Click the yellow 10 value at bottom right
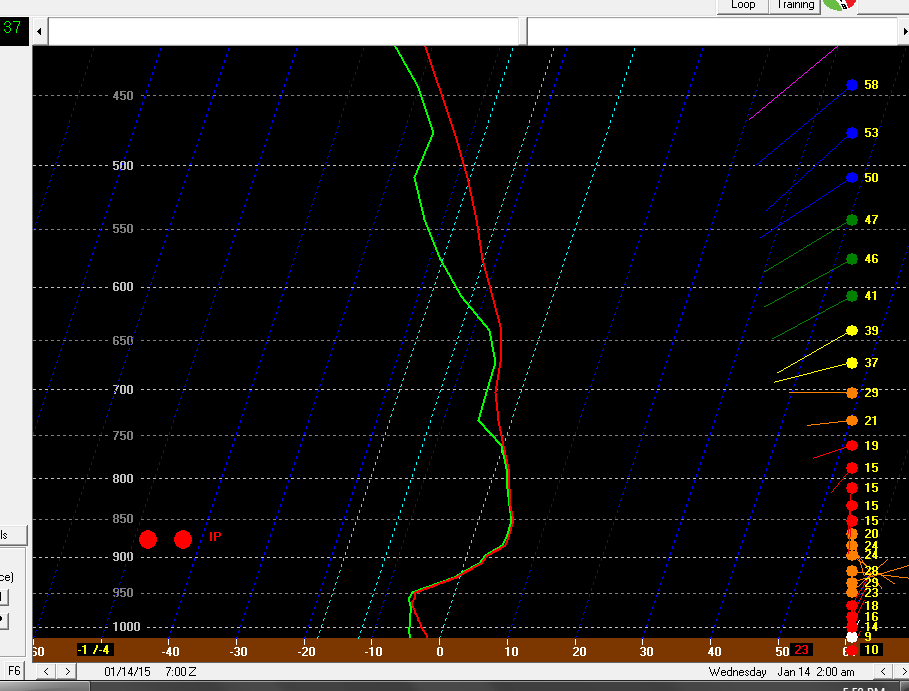The height and width of the screenshot is (691, 909). pos(871,650)
